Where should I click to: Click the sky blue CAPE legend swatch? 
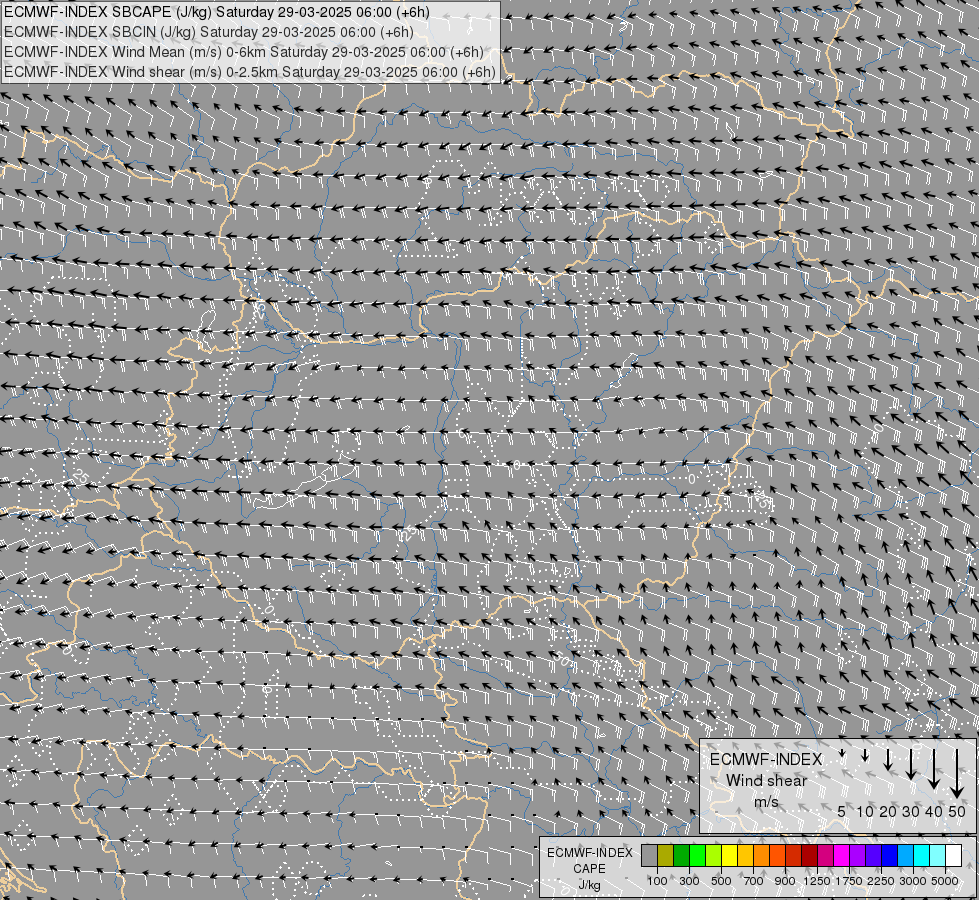click(x=905, y=855)
